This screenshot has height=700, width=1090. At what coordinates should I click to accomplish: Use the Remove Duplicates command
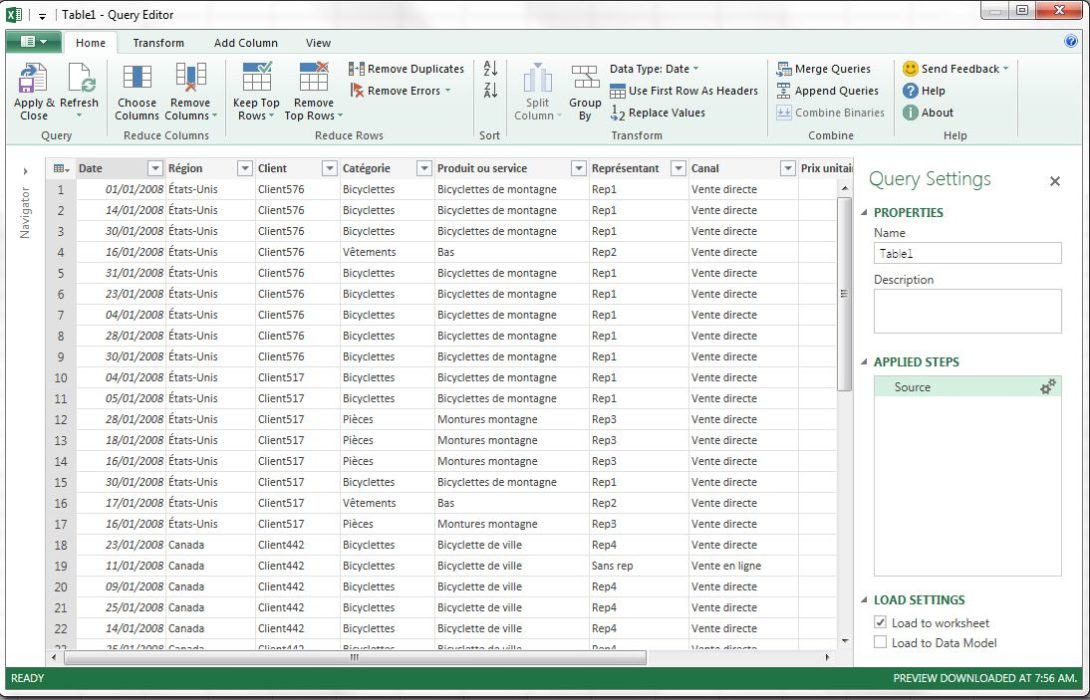[x=404, y=68]
